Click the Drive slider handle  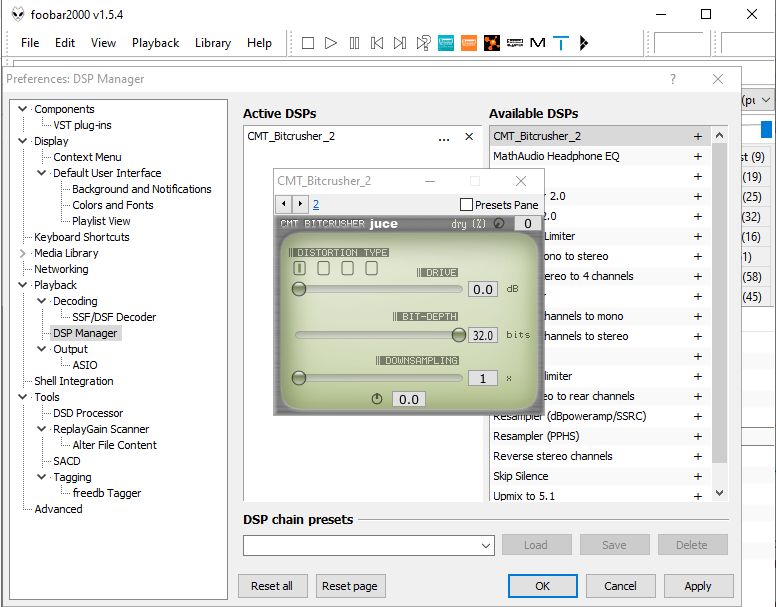pyautogui.click(x=299, y=289)
